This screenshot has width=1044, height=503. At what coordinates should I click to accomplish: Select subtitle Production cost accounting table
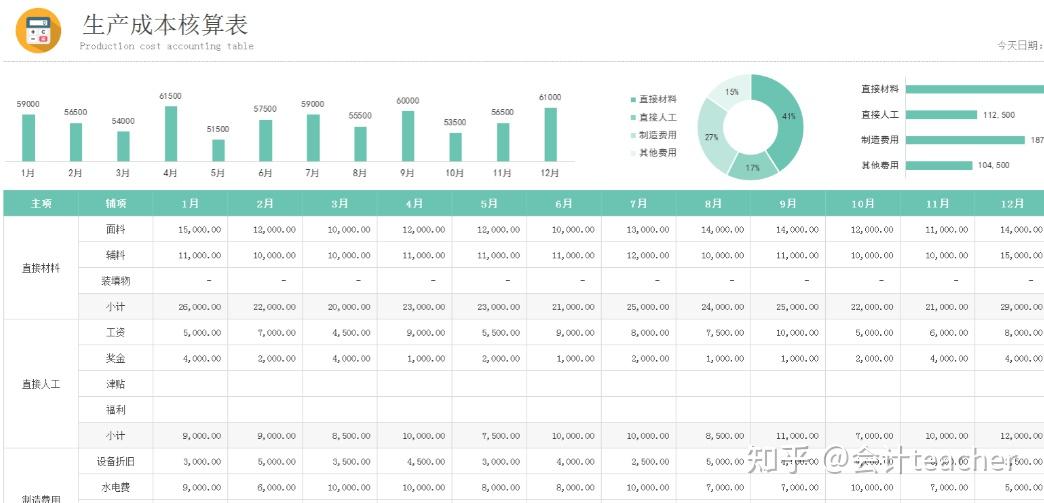point(166,46)
